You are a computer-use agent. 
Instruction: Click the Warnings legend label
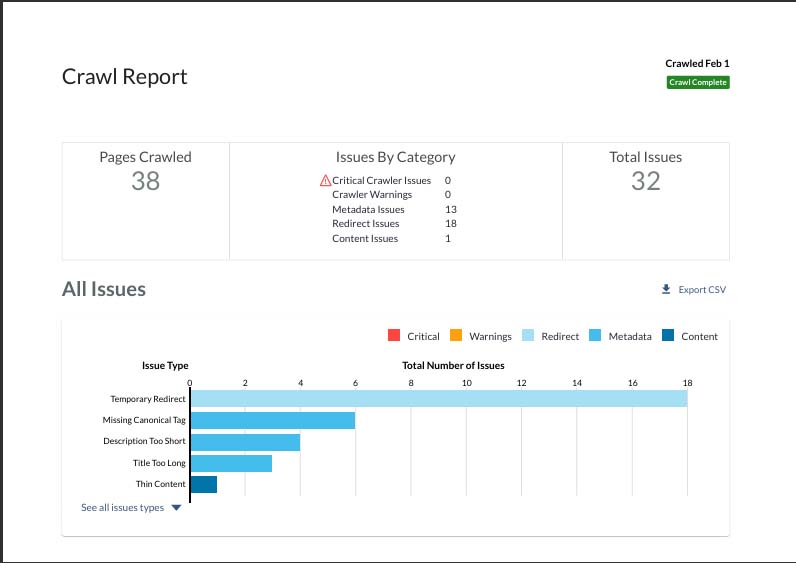coord(490,336)
